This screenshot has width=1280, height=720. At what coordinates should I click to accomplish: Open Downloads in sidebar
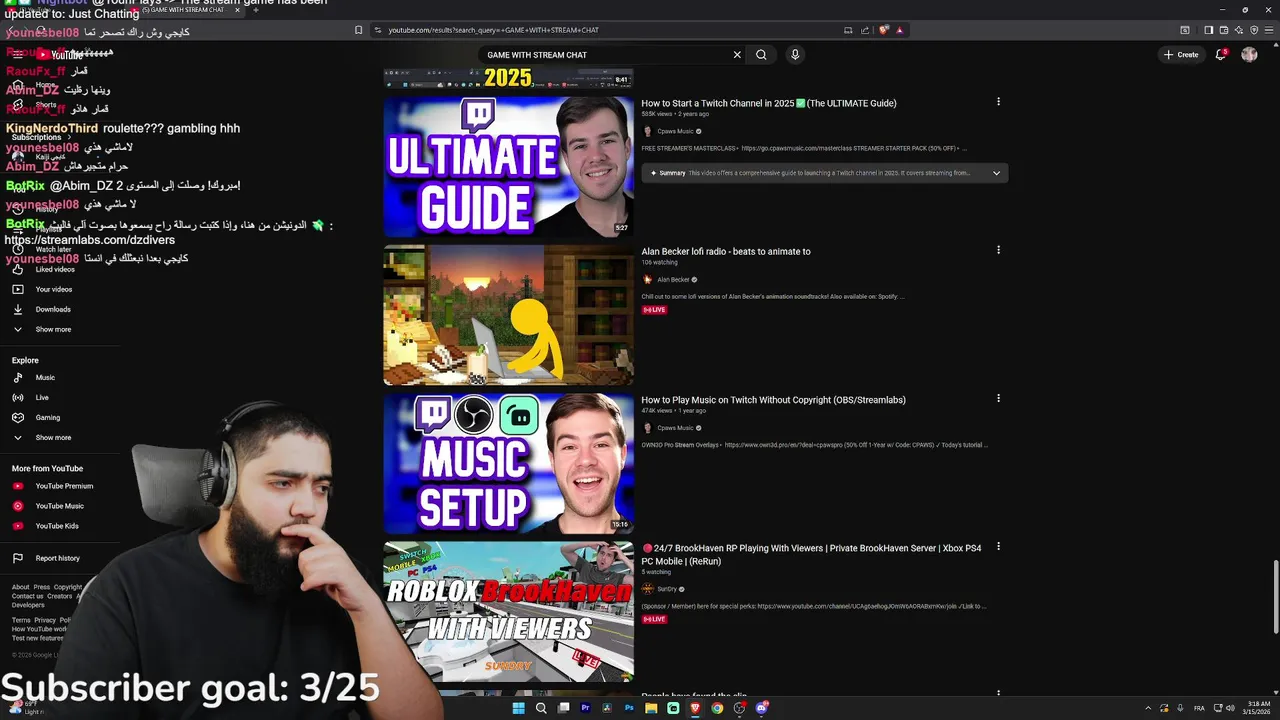(x=53, y=309)
